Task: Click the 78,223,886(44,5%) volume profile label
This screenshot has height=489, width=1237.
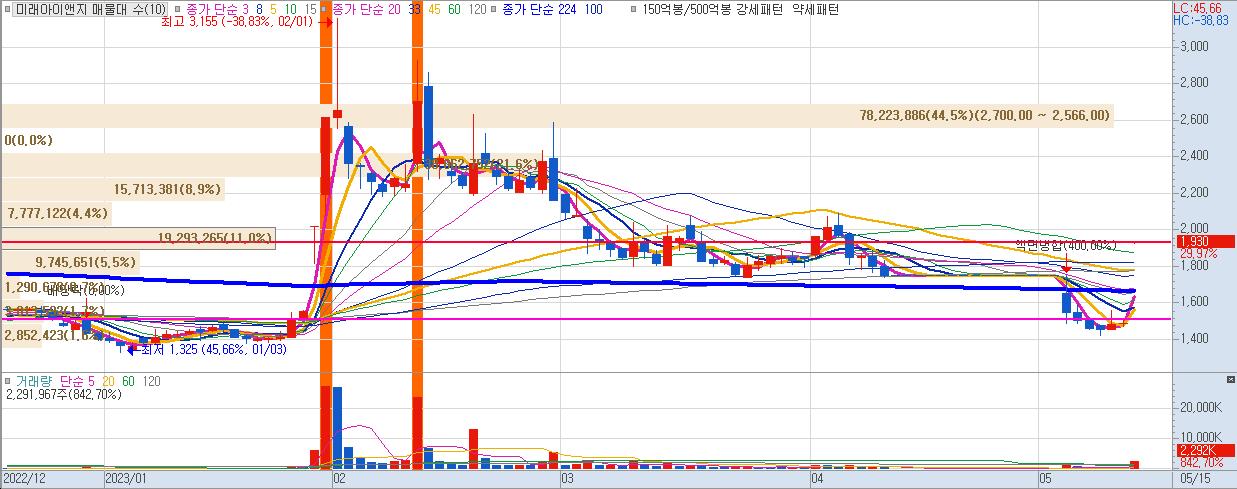Action: click(984, 116)
